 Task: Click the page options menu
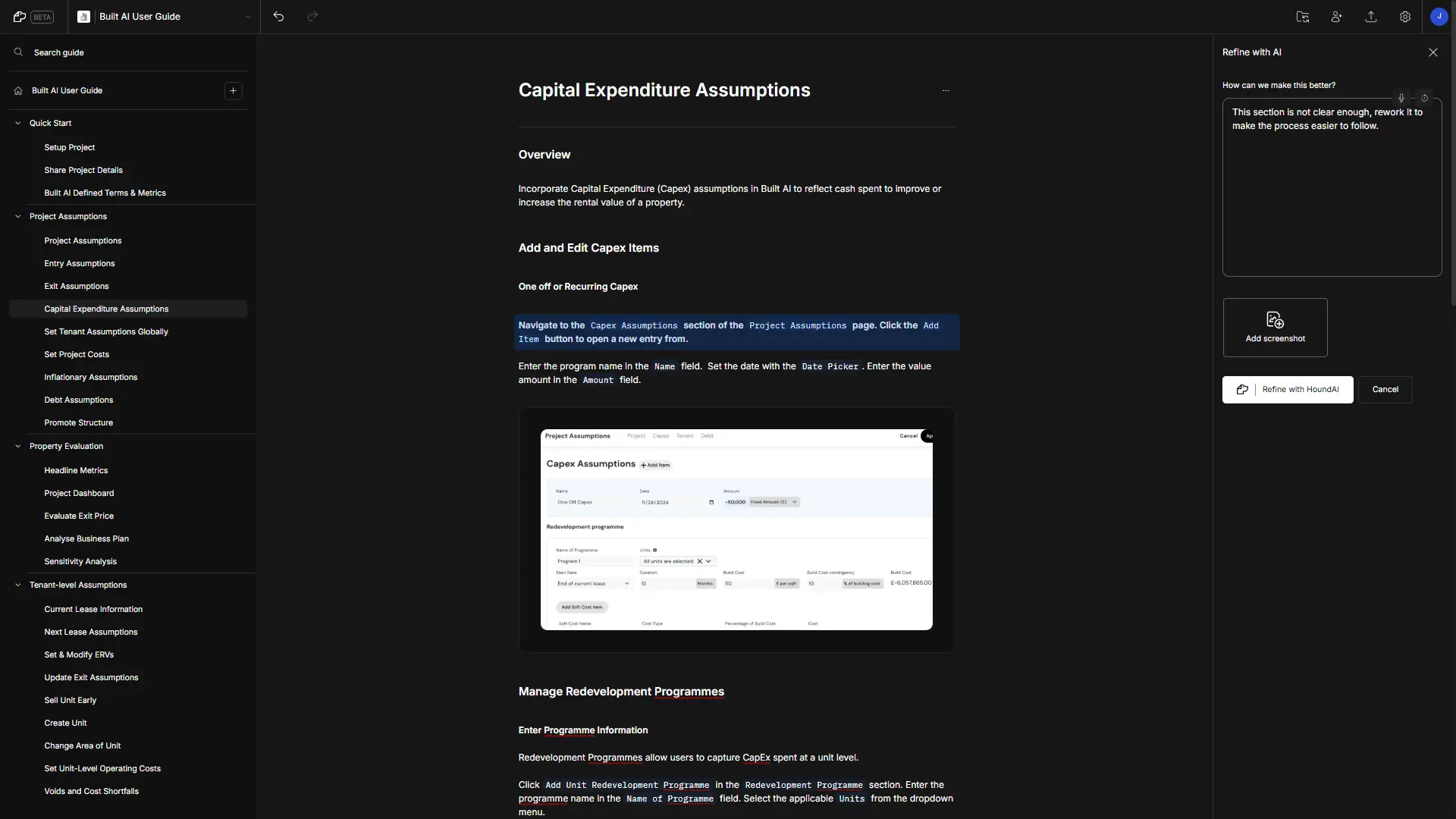pyautogui.click(x=945, y=90)
